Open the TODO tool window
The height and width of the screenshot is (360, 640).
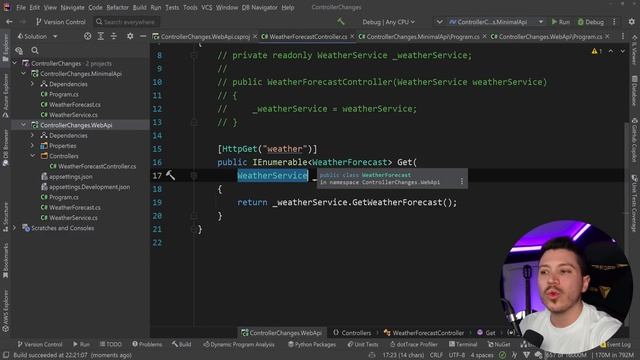click(x=111, y=344)
